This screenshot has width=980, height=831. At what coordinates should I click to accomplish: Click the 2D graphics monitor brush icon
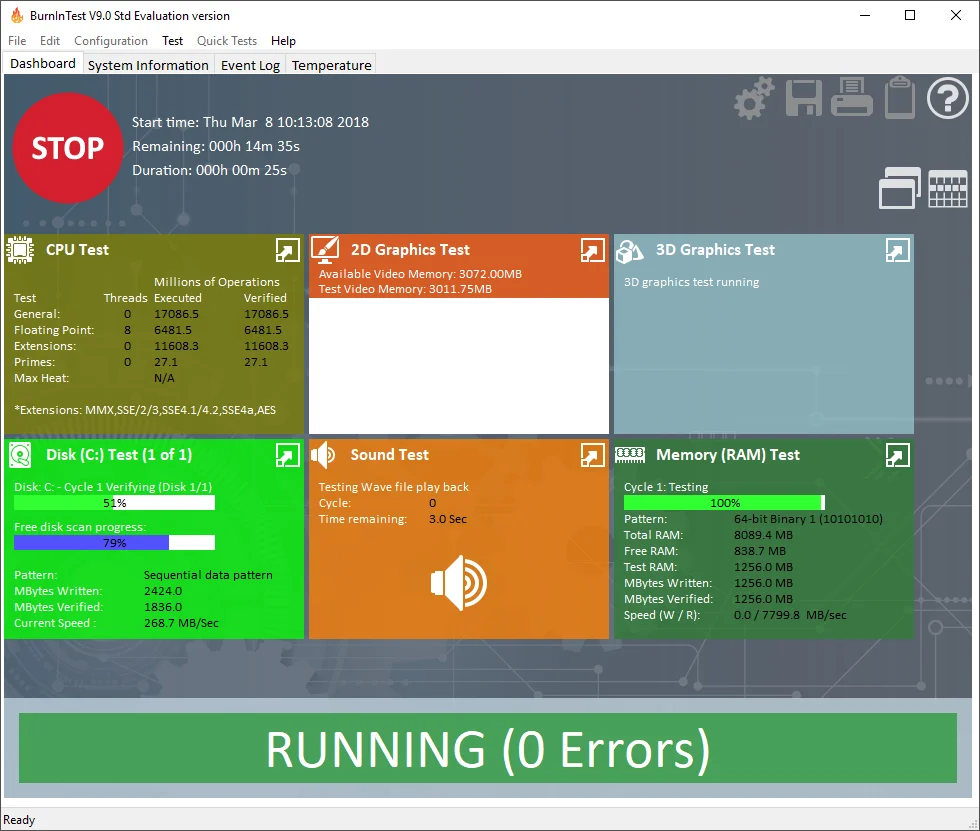pyautogui.click(x=325, y=250)
